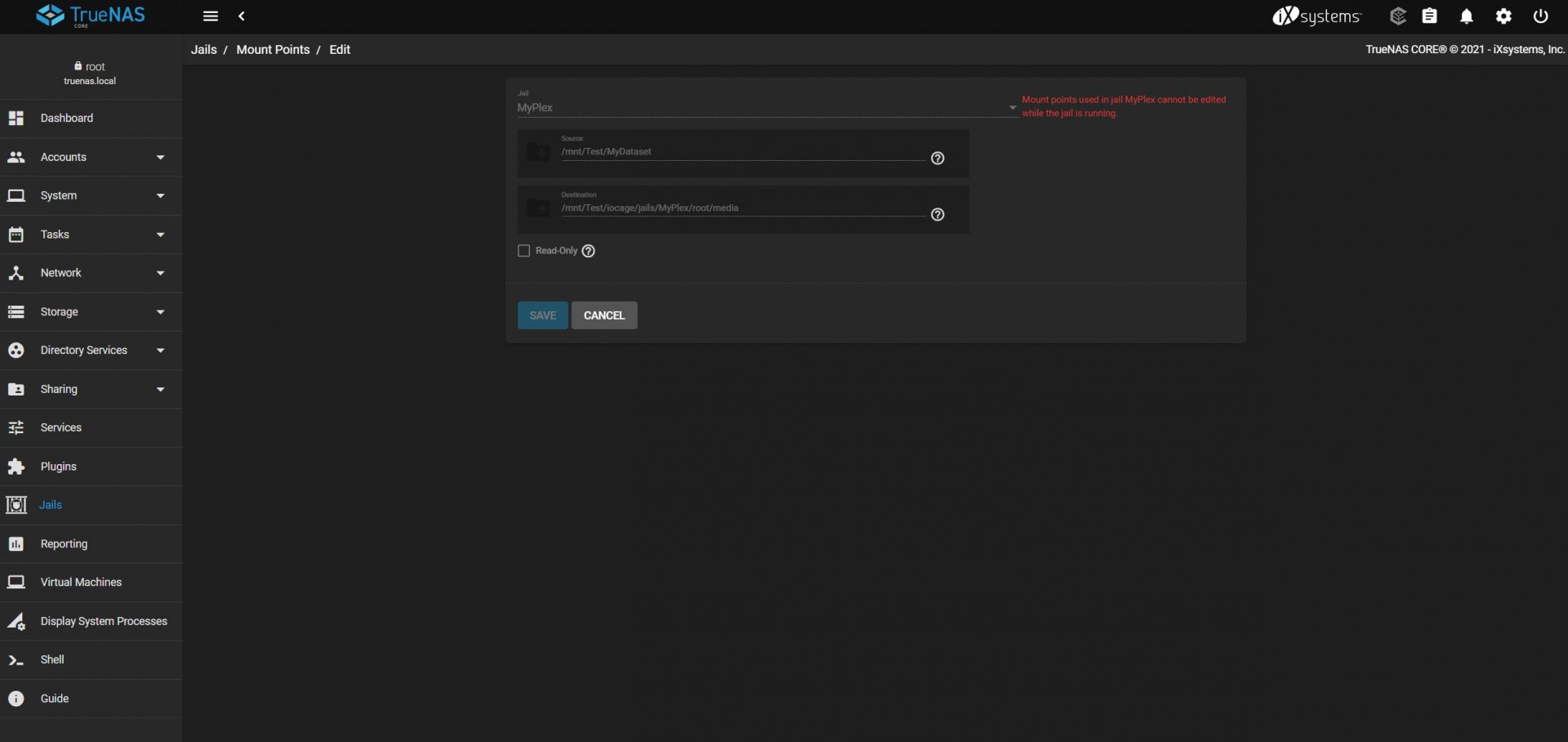
Task: Open the iXsystems logo link
Action: (x=1316, y=16)
